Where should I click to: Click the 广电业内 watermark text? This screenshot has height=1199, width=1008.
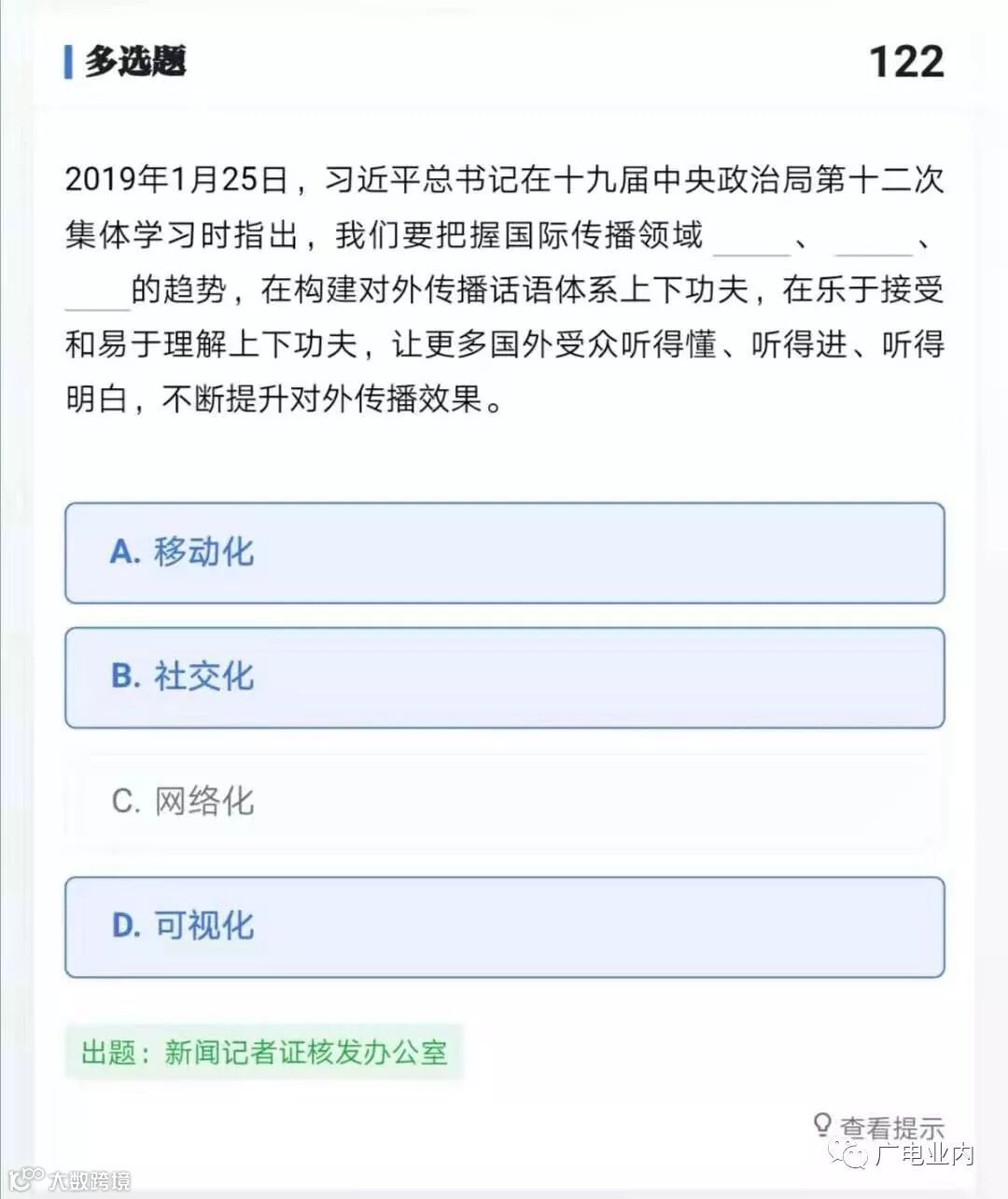(x=924, y=1155)
